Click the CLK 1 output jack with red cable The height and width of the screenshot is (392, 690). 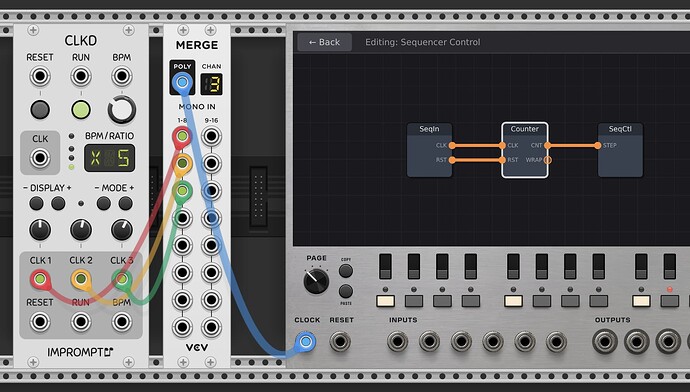click(x=40, y=279)
